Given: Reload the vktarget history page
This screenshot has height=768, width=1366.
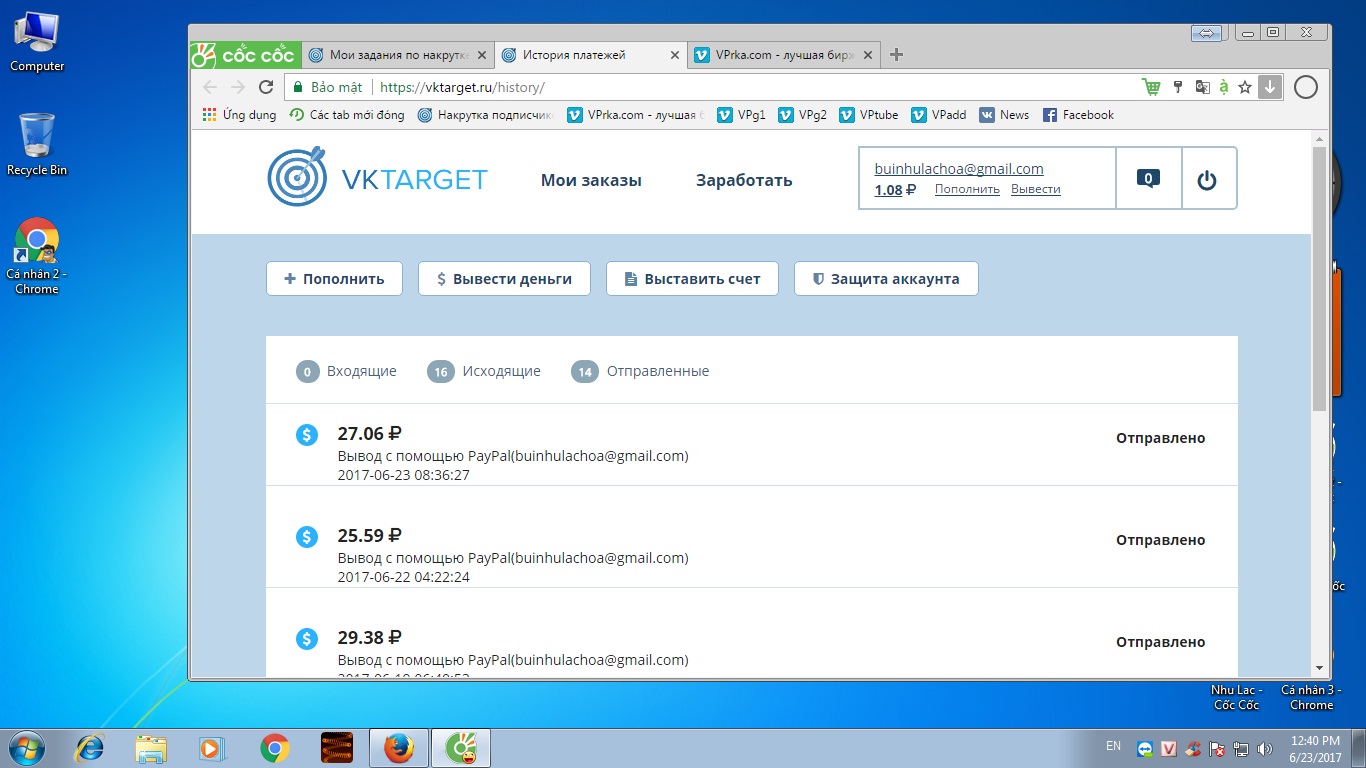Looking at the screenshot, I should tap(266, 87).
